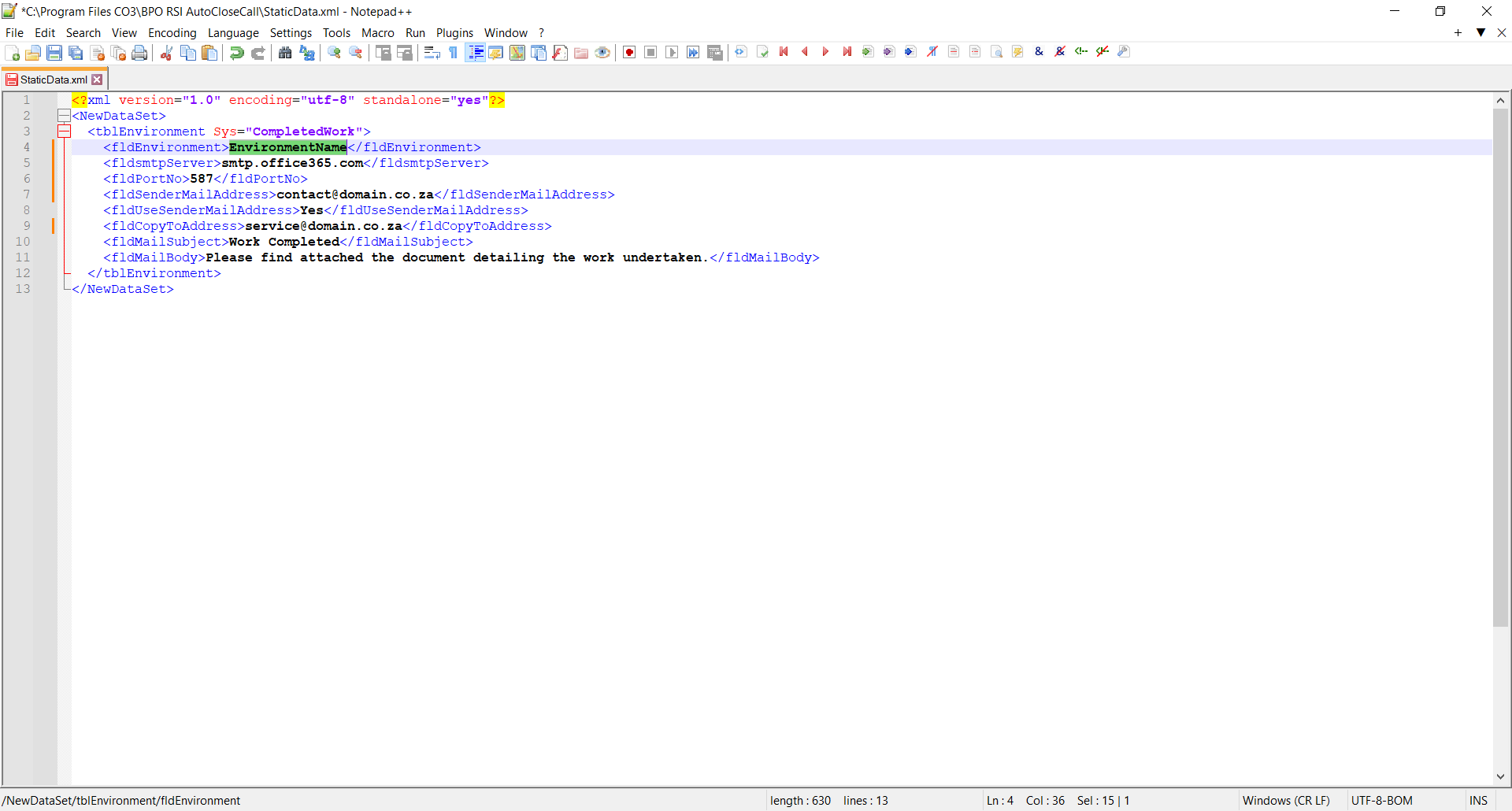Click the scrollbar up arrow
The height and width of the screenshot is (811, 1512).
(1500, 100)
